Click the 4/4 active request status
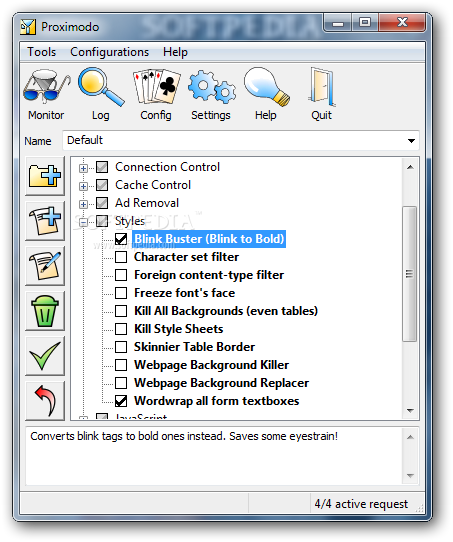This screenshot has width=453, height=542. 361,504
